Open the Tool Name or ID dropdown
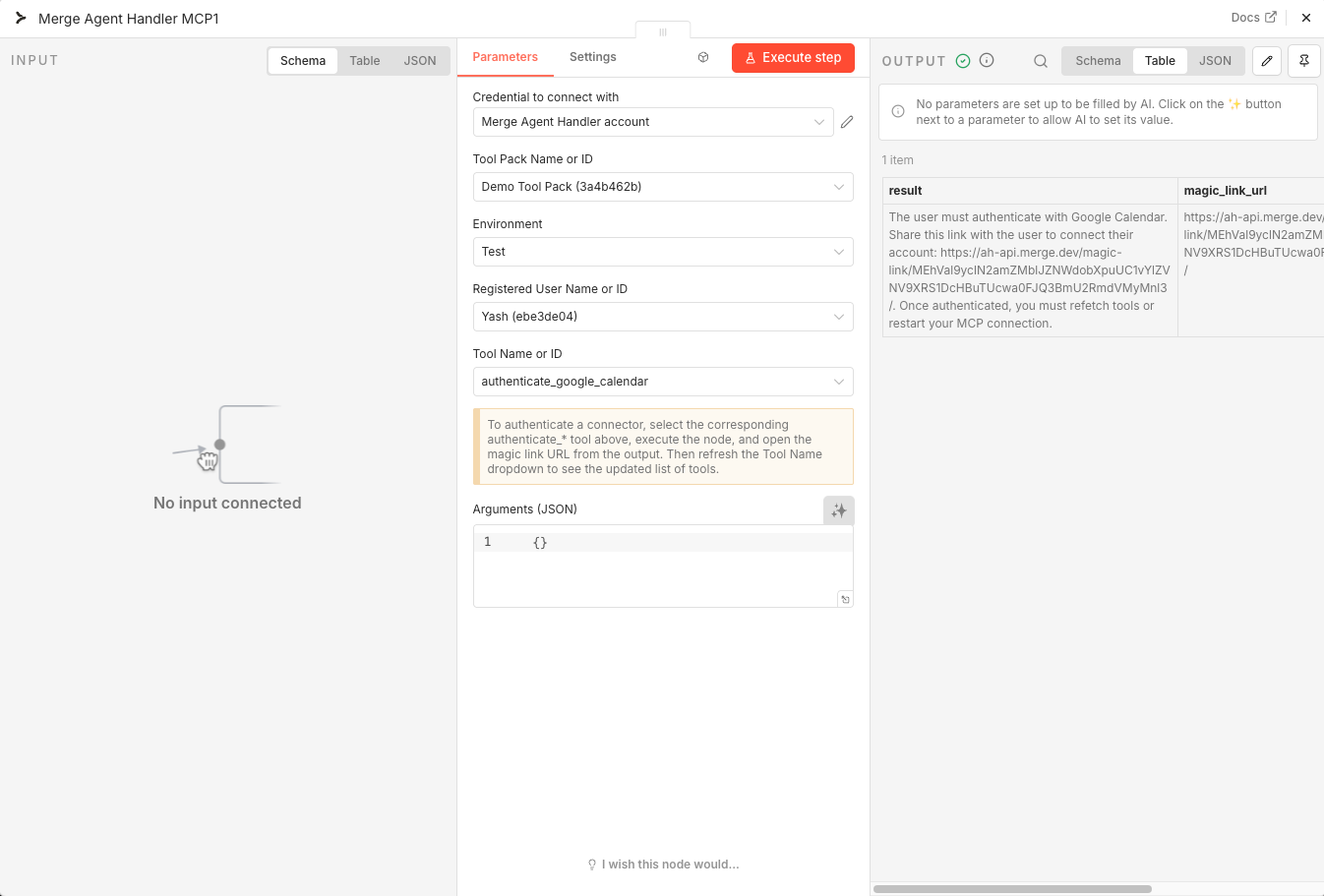The image size is (1324, 896). (x=663, y=382)
